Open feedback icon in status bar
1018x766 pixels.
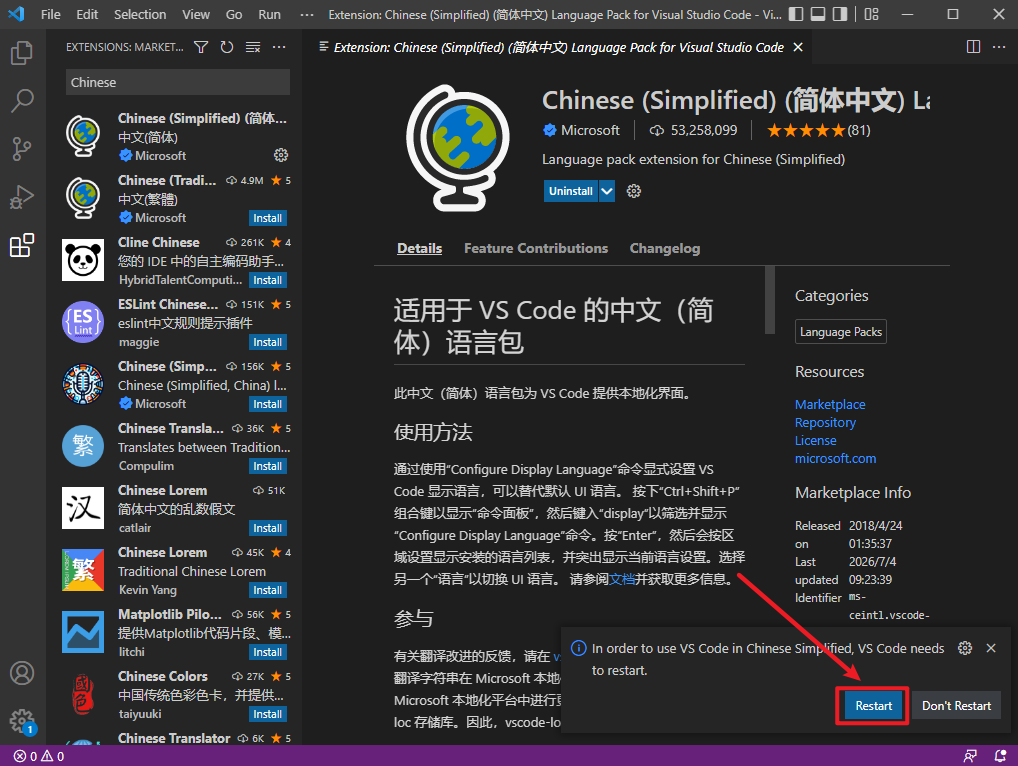click(970, 756)
